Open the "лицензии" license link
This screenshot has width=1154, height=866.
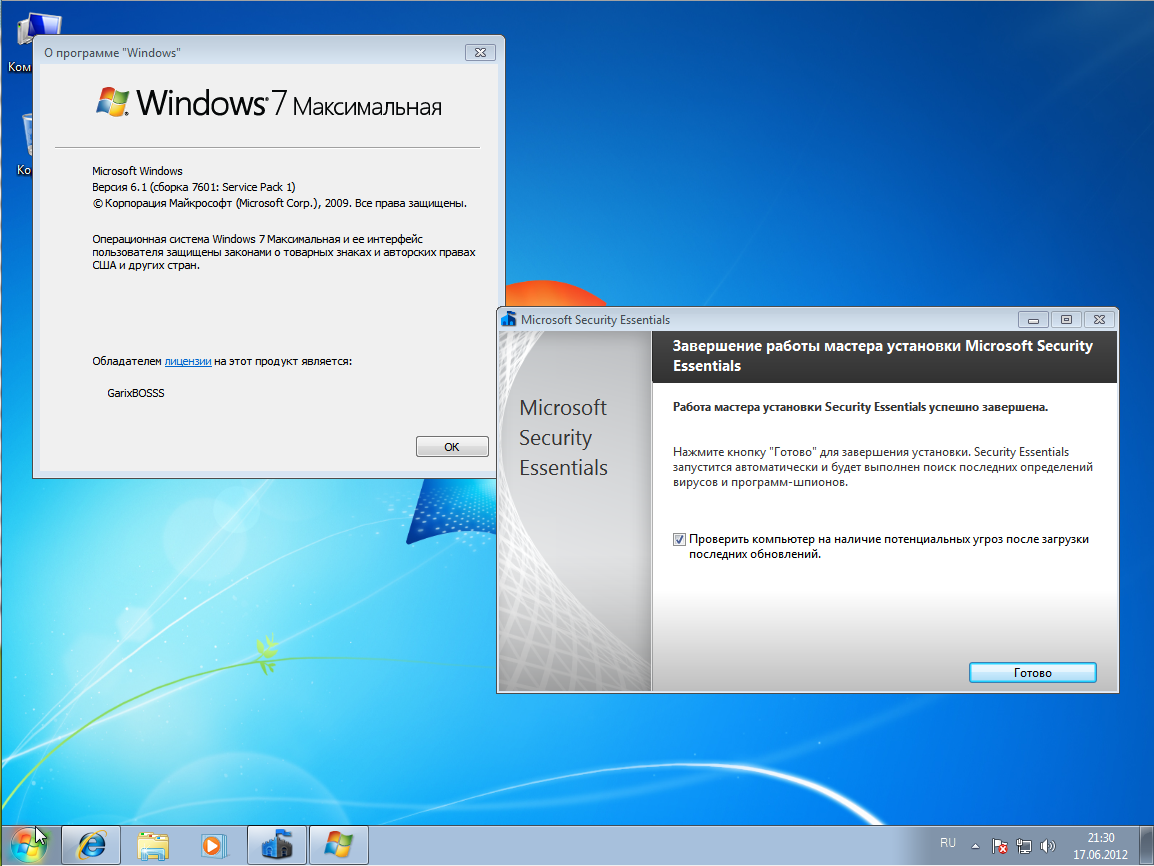(188, 361)
